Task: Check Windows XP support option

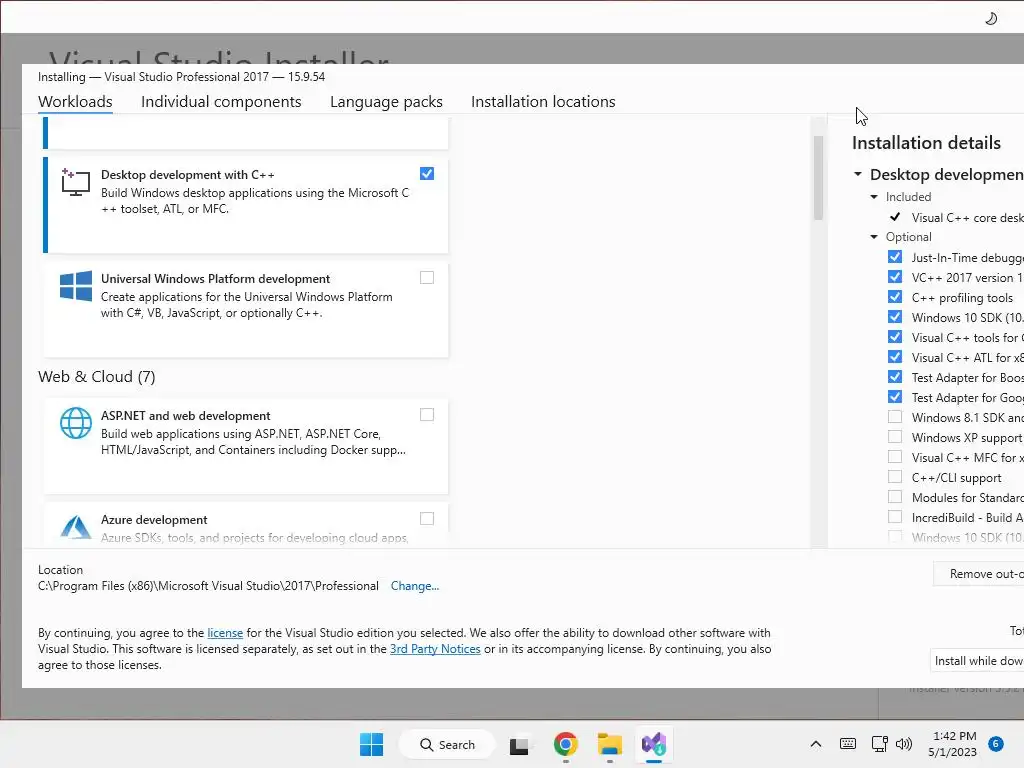Action: point(895,437)
